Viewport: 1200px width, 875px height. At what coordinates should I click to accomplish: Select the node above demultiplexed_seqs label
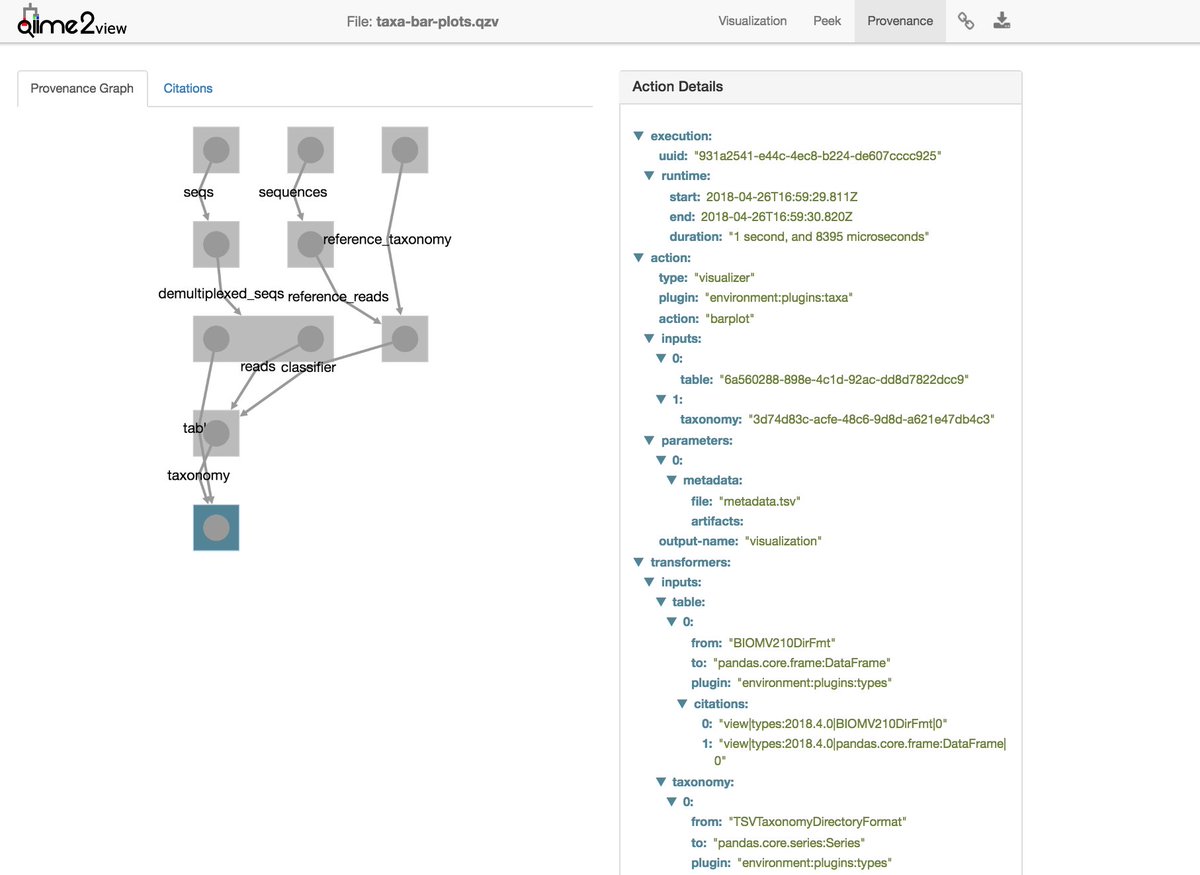point(216,244)
